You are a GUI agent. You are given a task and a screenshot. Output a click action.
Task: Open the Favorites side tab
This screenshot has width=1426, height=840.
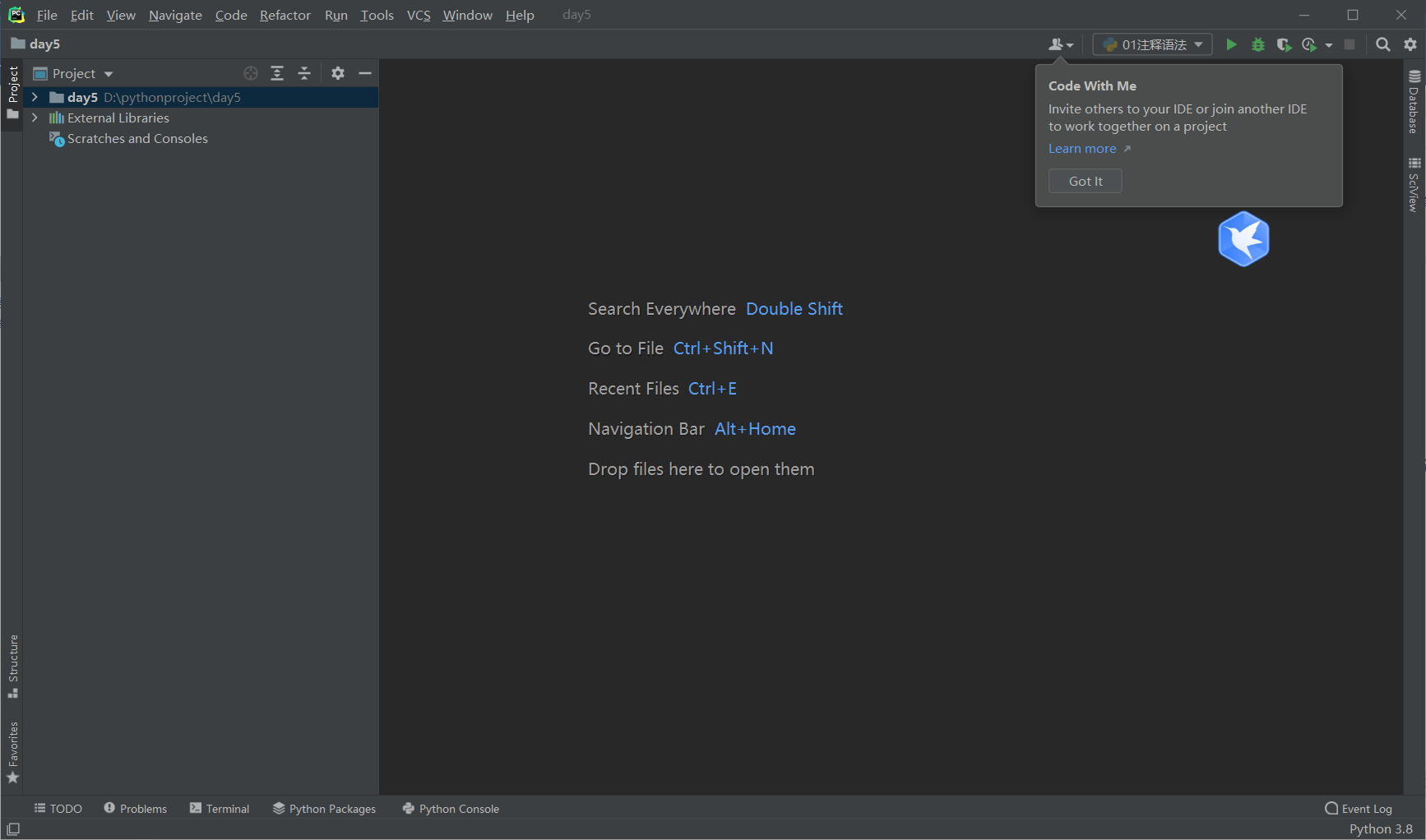click(12, 752)
